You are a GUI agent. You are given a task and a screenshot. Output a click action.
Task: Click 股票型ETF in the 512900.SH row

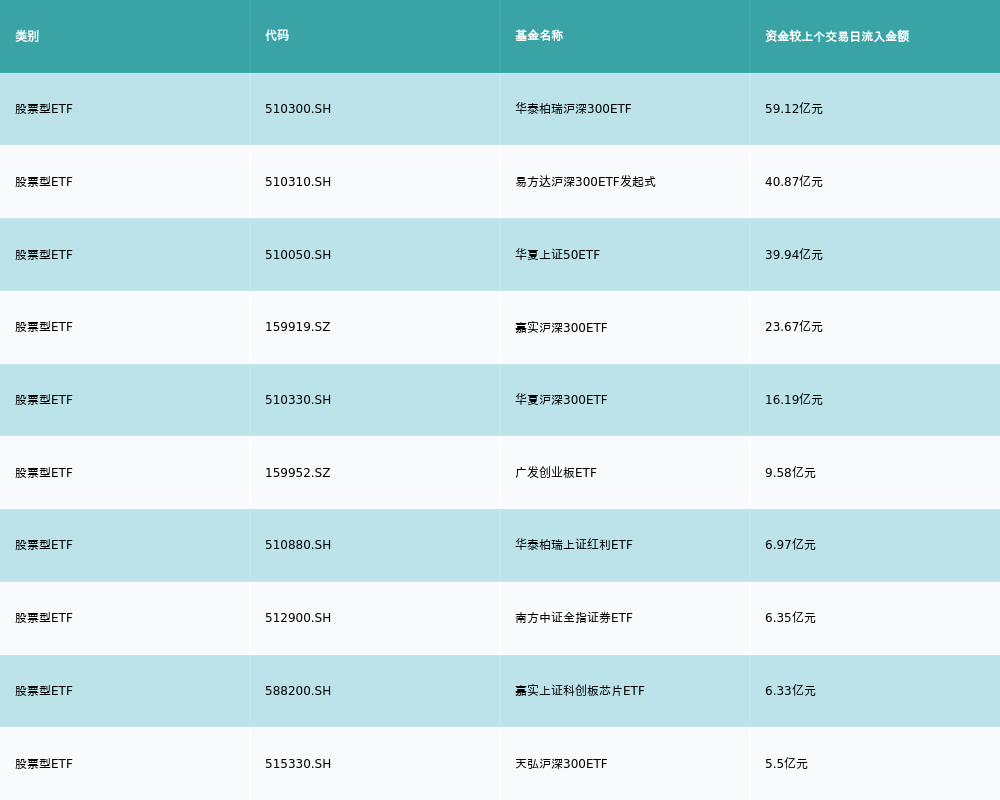44,618
